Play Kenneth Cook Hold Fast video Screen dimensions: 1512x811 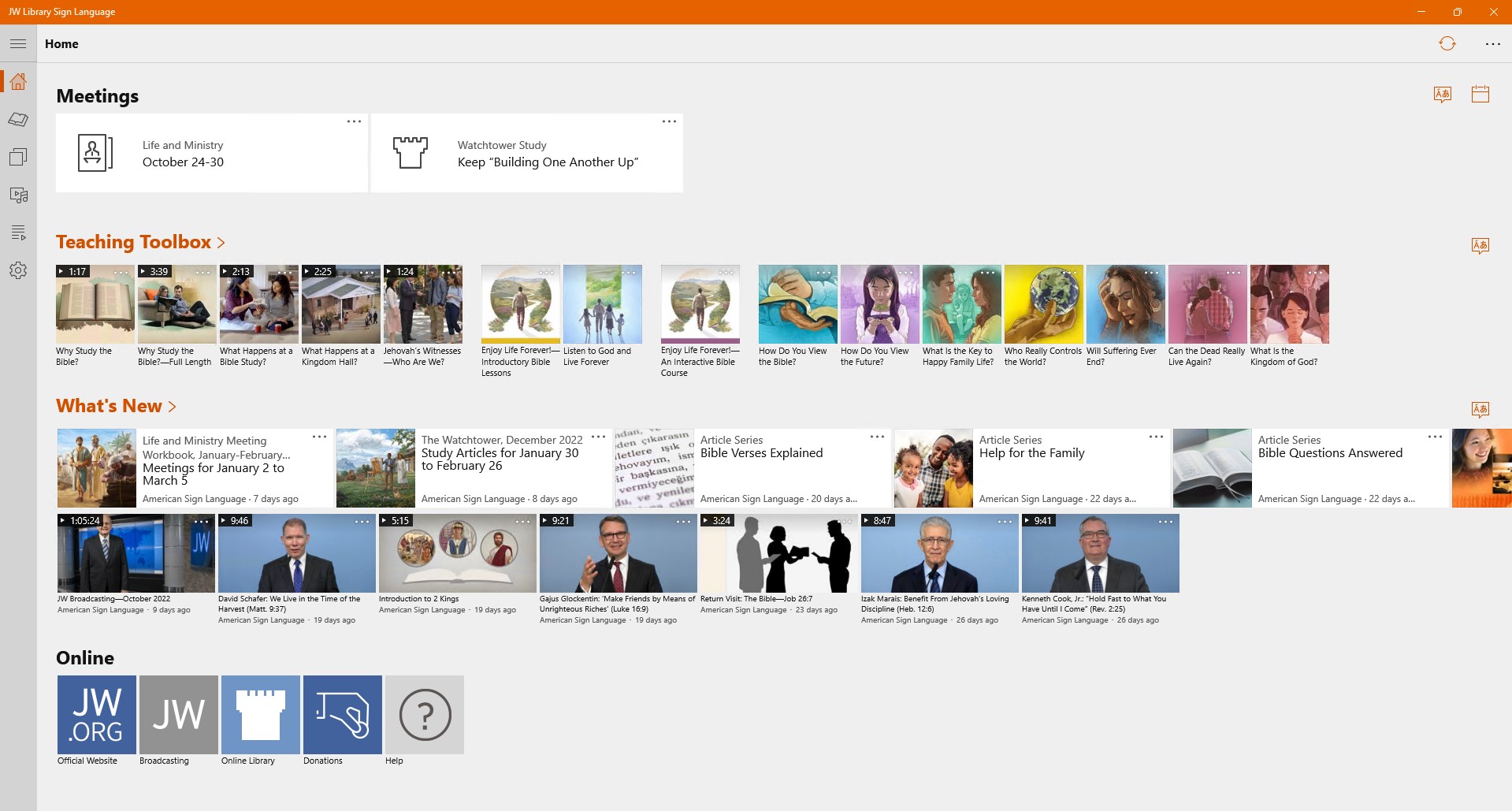1101,553
